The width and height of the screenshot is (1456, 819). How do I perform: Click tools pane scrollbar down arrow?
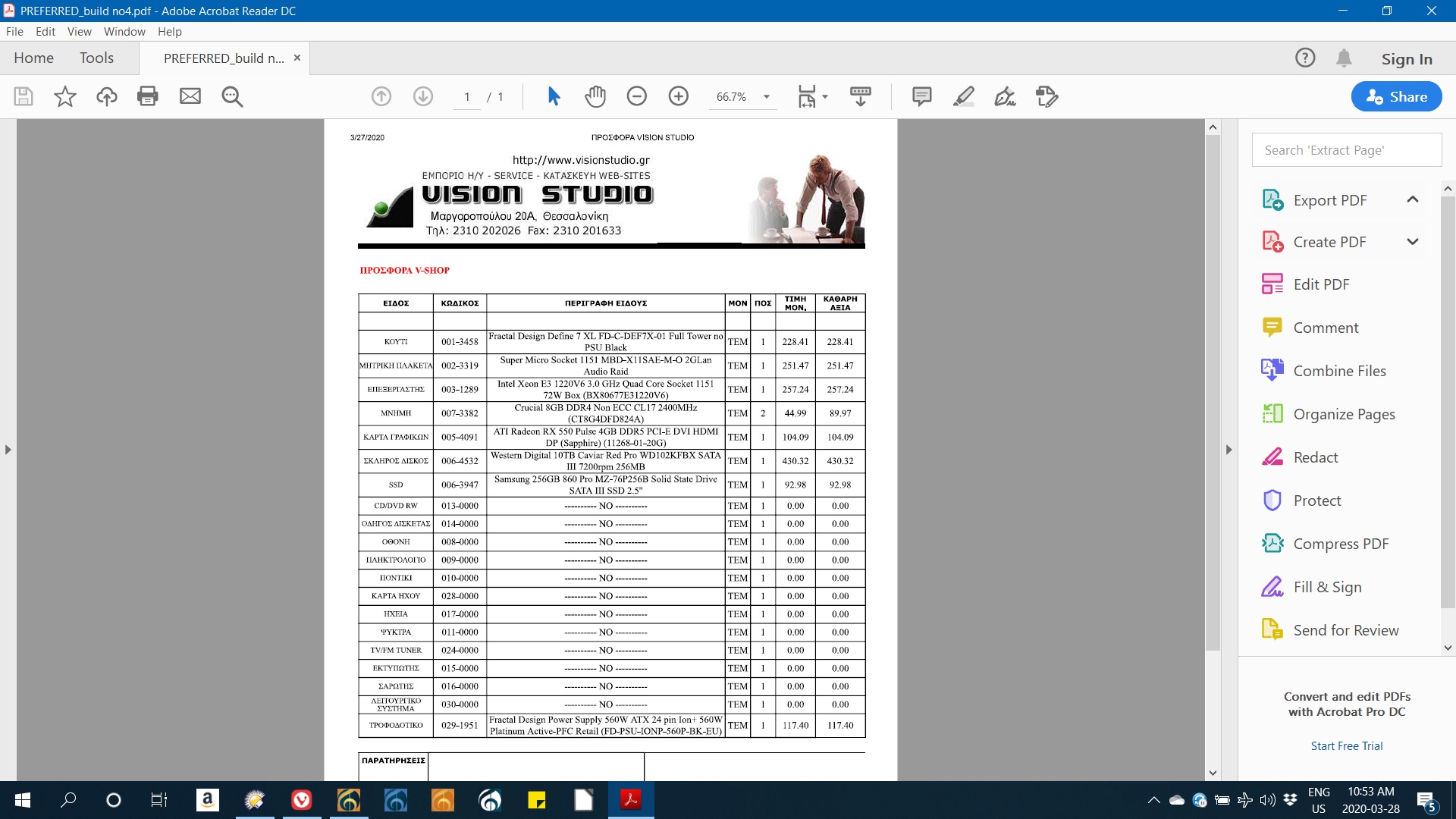[x=1448, y=648]
